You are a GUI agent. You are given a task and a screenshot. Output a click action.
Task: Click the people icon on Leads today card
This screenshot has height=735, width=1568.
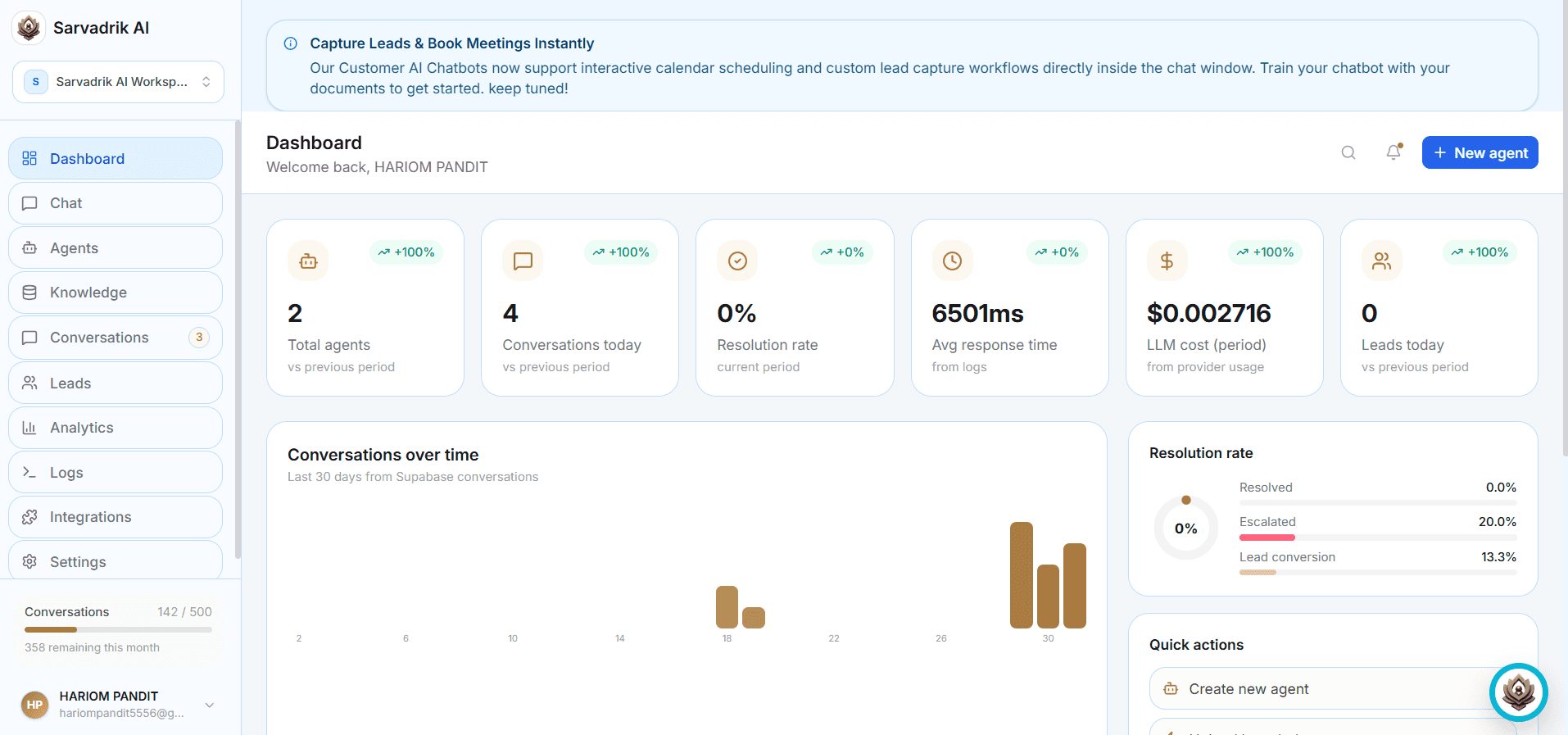pyautogui.click(x=1381, y=261)
